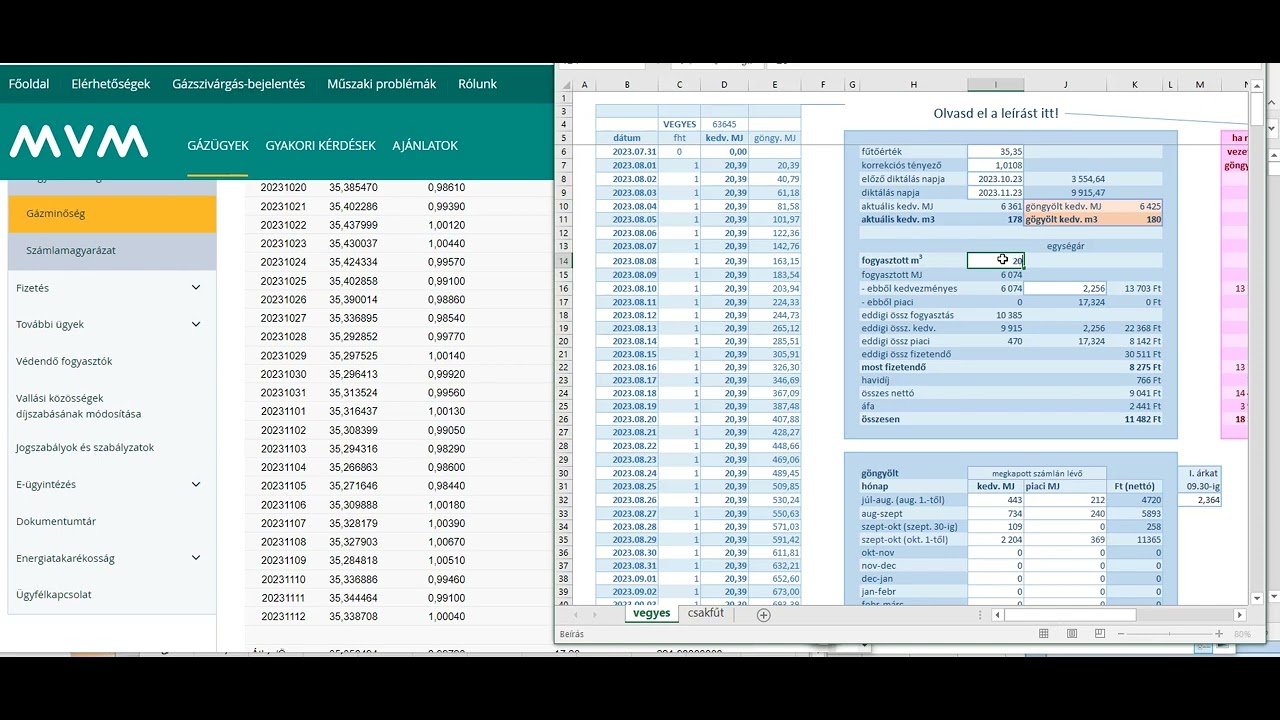1280x720 pixels.
Task: Select the cell with value 63645
Action: click(x=724, y=124)
